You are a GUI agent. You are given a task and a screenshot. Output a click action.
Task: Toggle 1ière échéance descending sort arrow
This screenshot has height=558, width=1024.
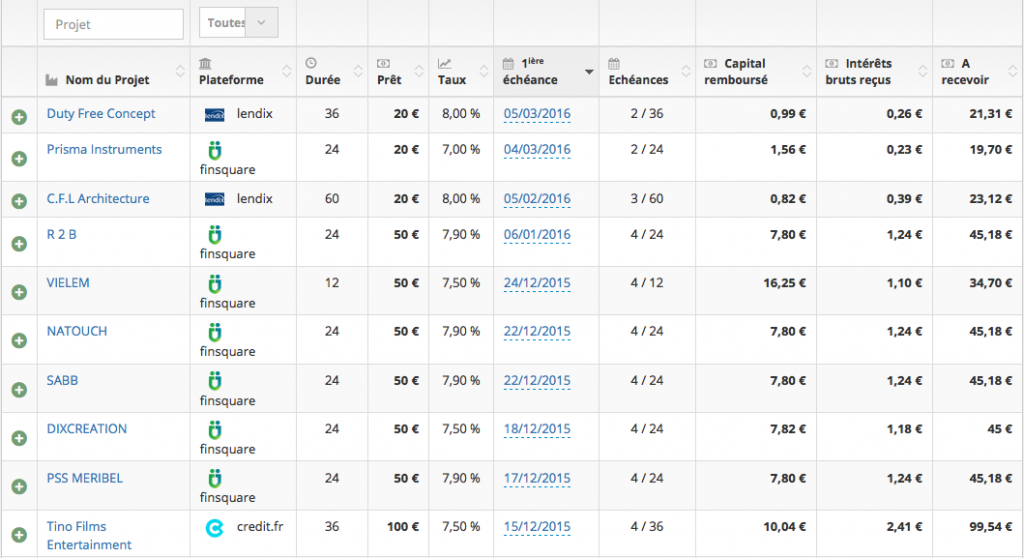(588, 72)
